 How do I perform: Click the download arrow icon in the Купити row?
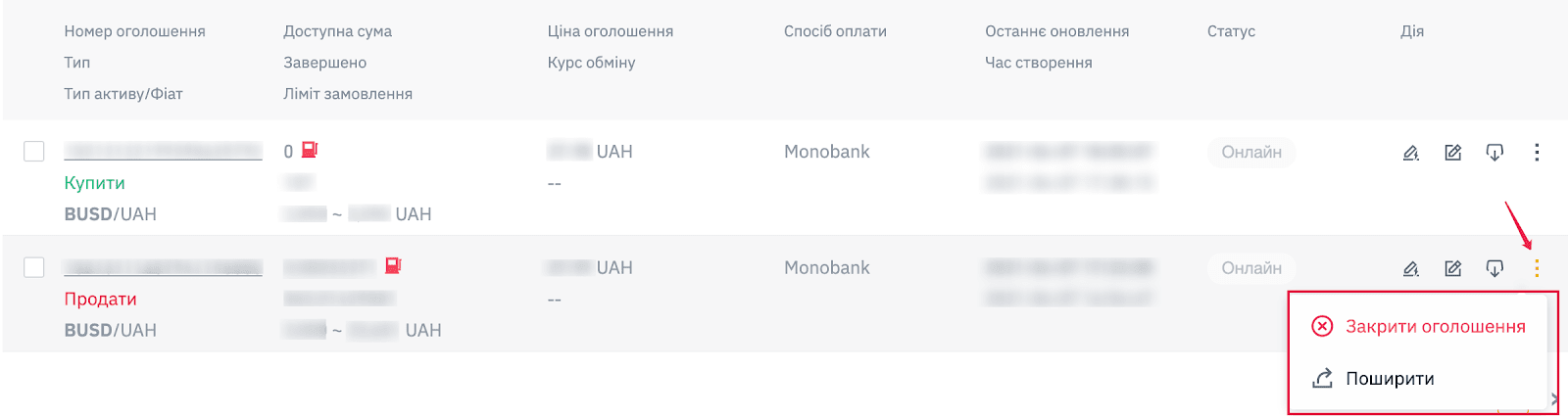pyautogui.click(x=1494, y=153)
